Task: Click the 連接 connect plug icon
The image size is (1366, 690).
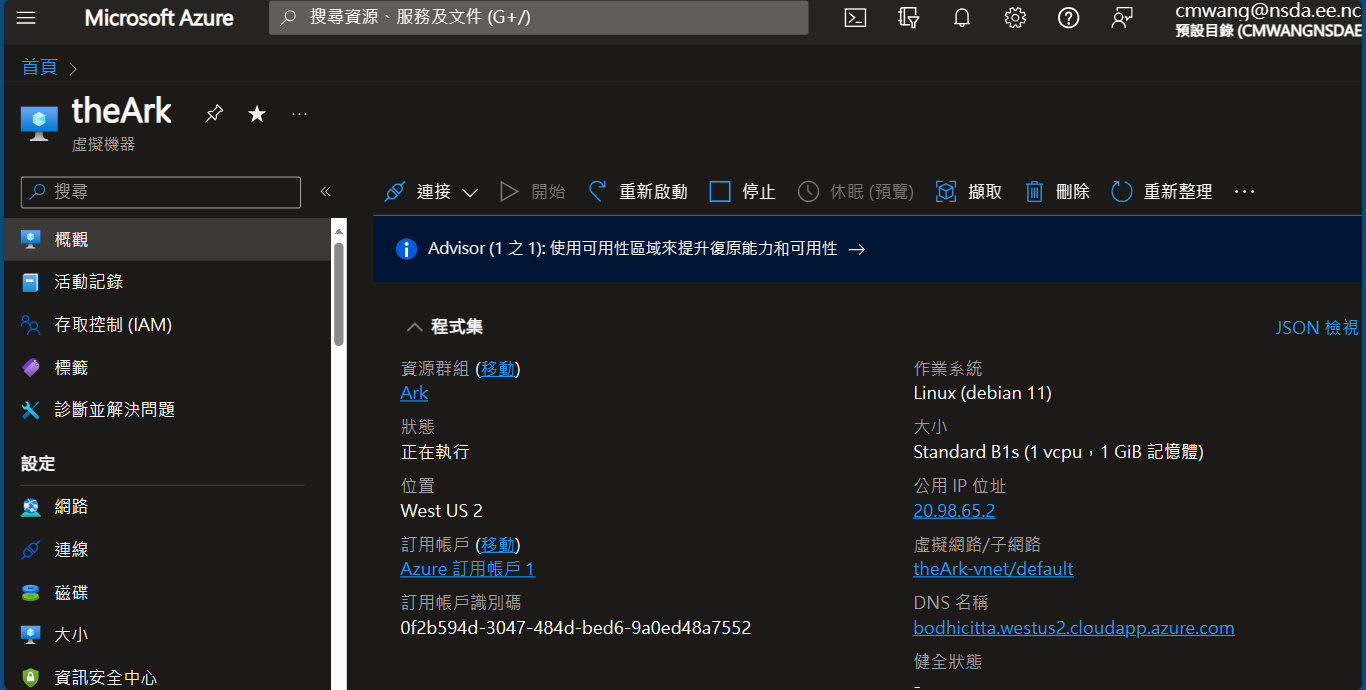Action: 395,192
